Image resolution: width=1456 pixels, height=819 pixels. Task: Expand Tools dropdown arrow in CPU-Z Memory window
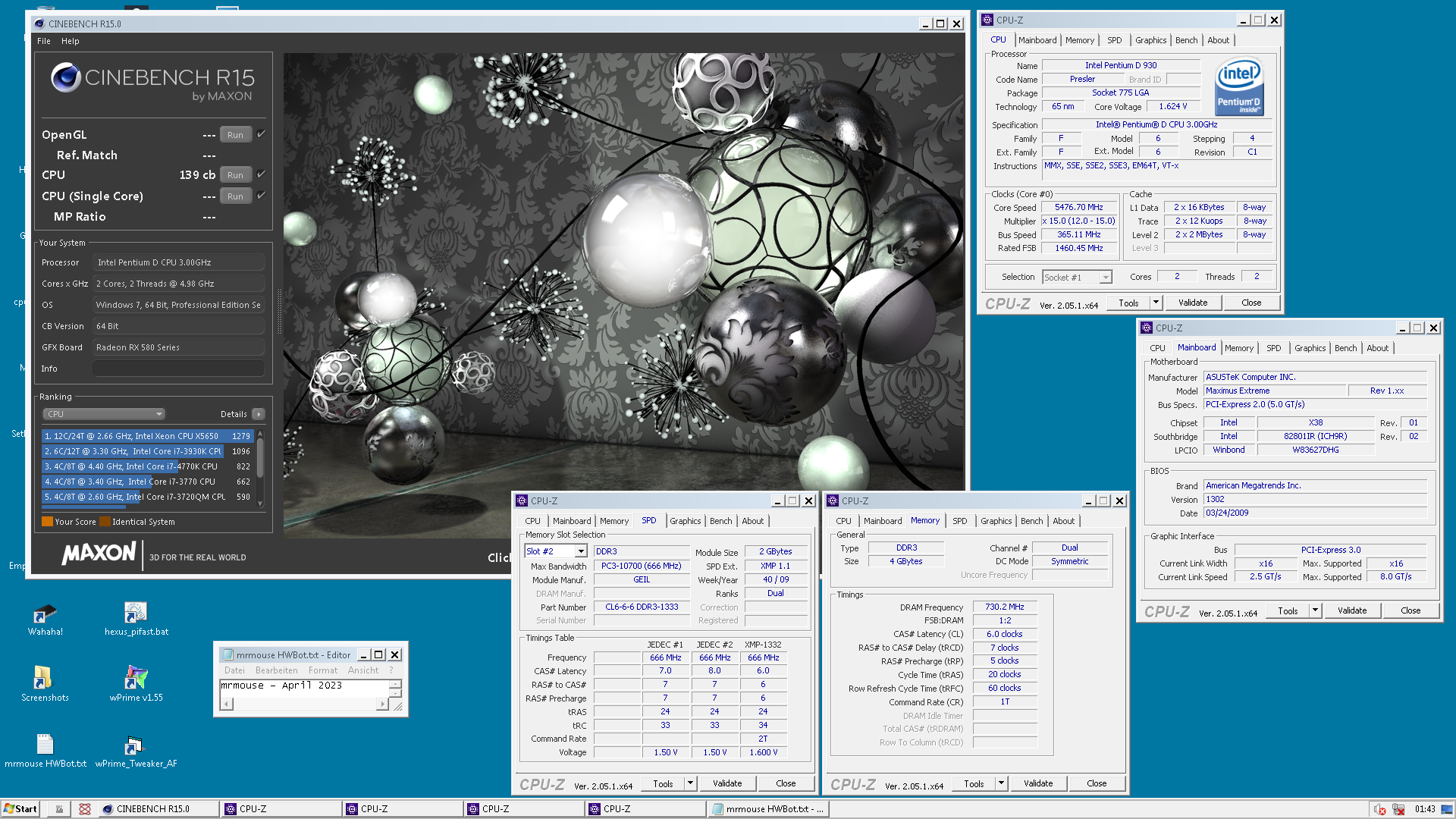click(1002, 783)
